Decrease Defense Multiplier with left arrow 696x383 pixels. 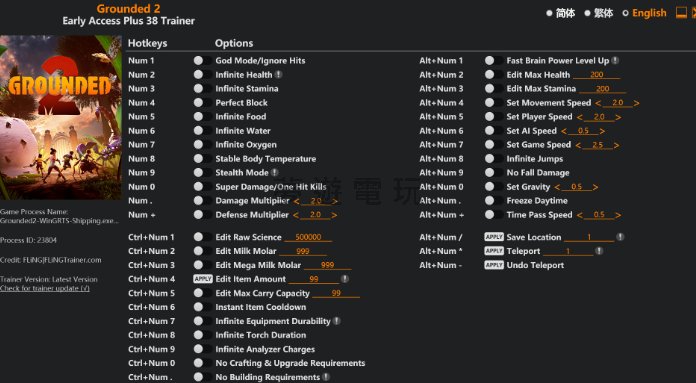point(296,215)
